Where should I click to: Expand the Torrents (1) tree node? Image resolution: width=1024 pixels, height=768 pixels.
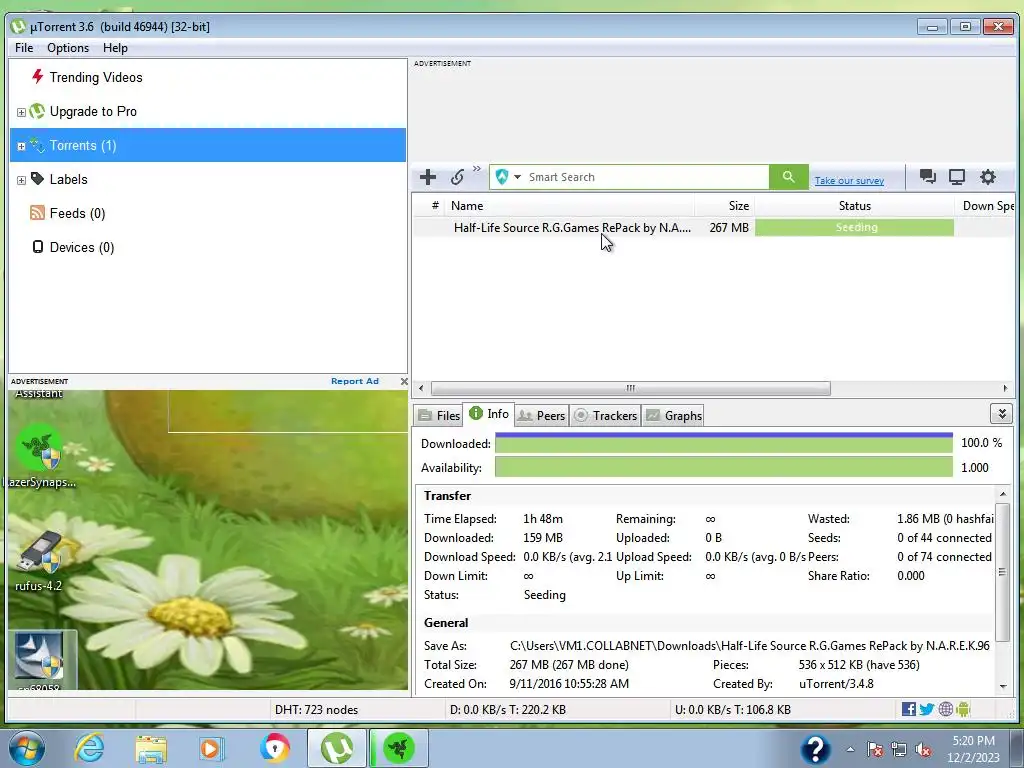21,146
